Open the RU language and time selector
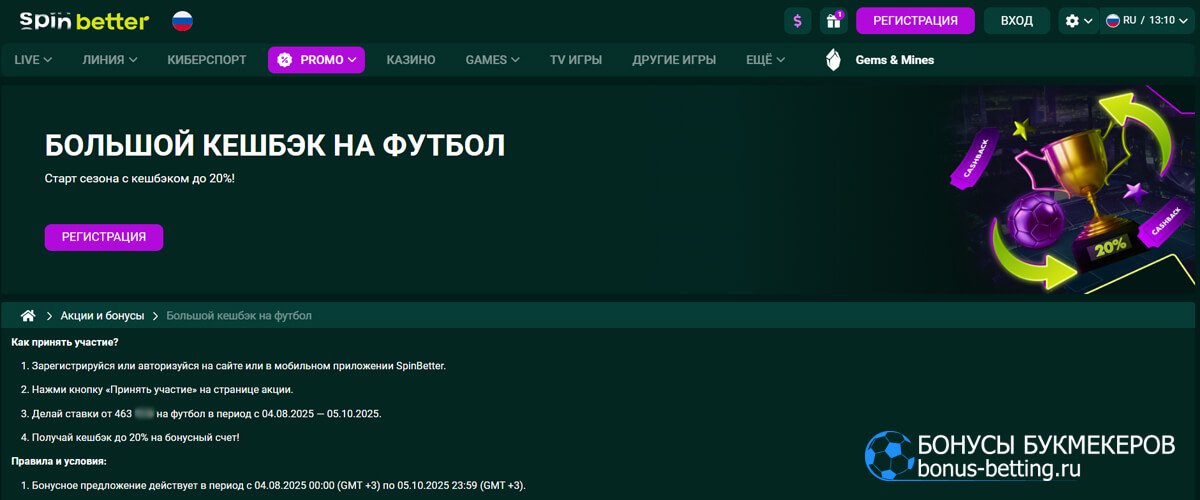 (x=1146, y=21)
